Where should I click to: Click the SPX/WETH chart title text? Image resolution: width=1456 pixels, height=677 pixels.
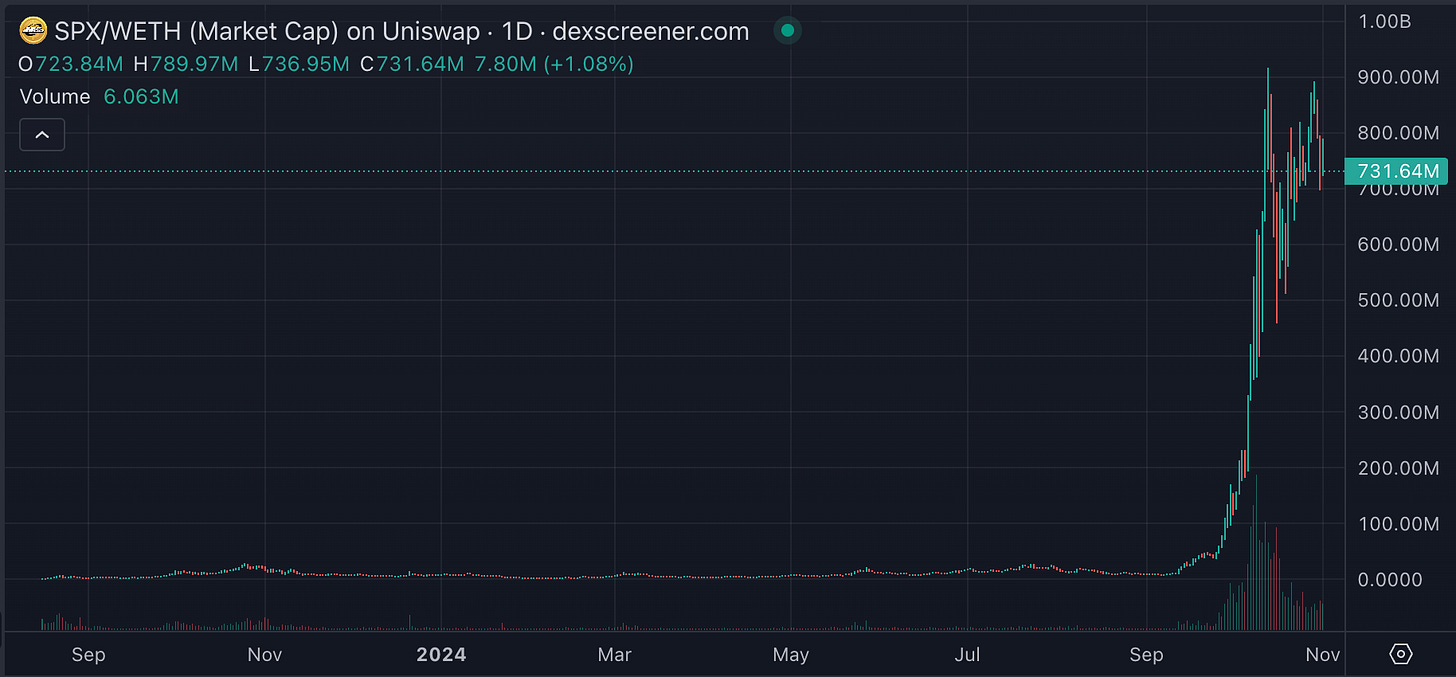tap(402, 31)
